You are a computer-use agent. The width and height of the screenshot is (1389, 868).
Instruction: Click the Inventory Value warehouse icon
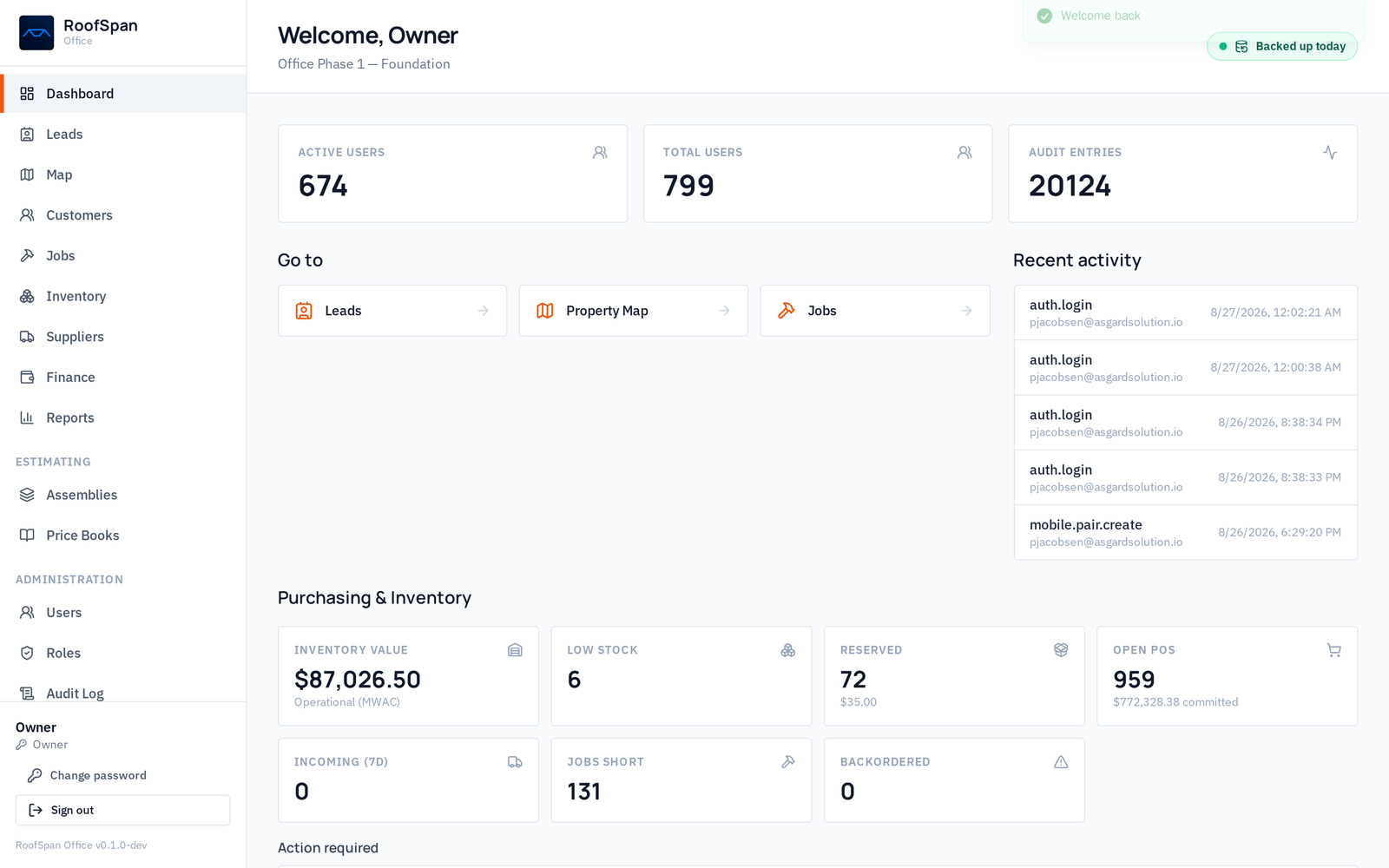coord(515,650)
